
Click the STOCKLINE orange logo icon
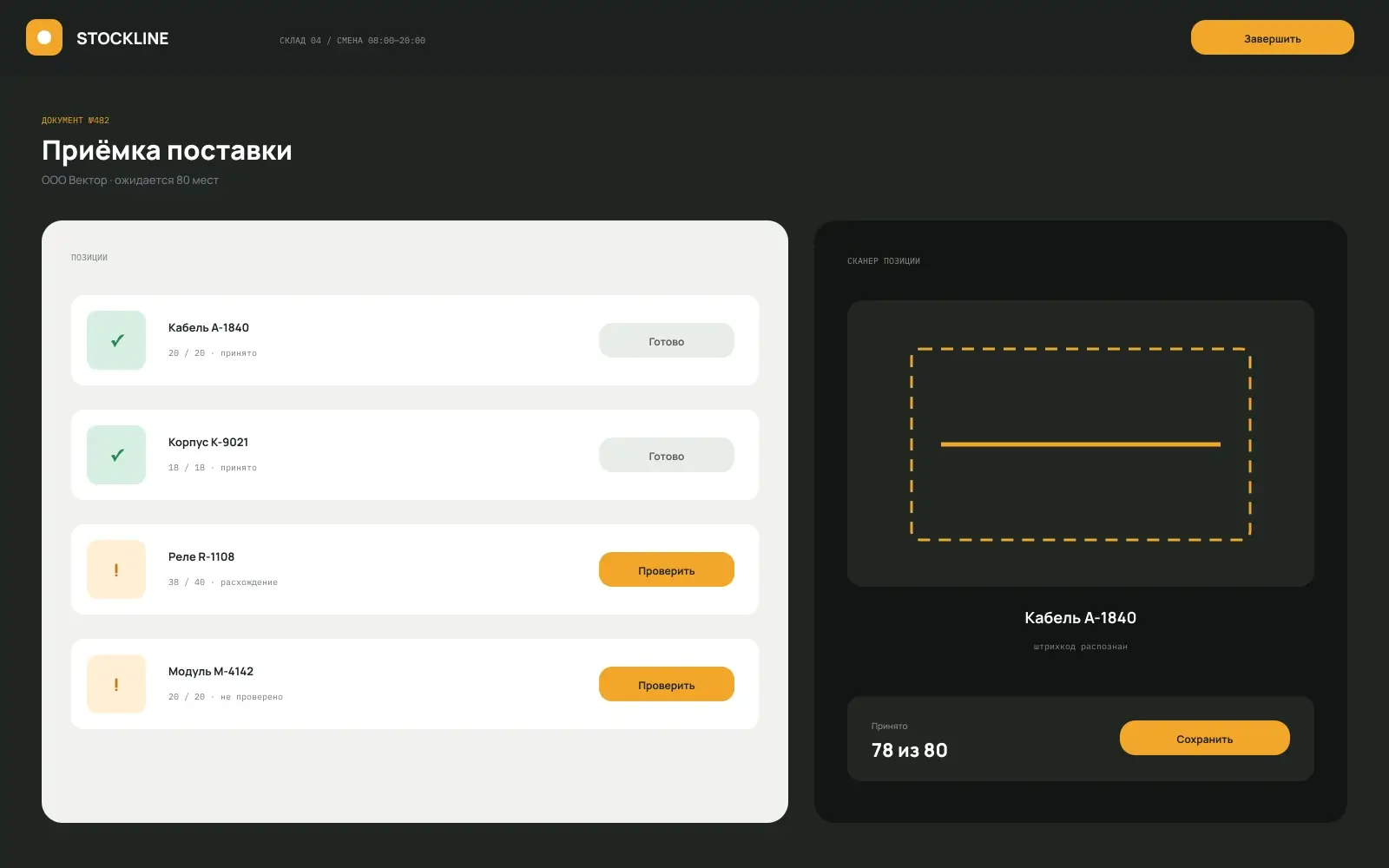coord(44,37)
